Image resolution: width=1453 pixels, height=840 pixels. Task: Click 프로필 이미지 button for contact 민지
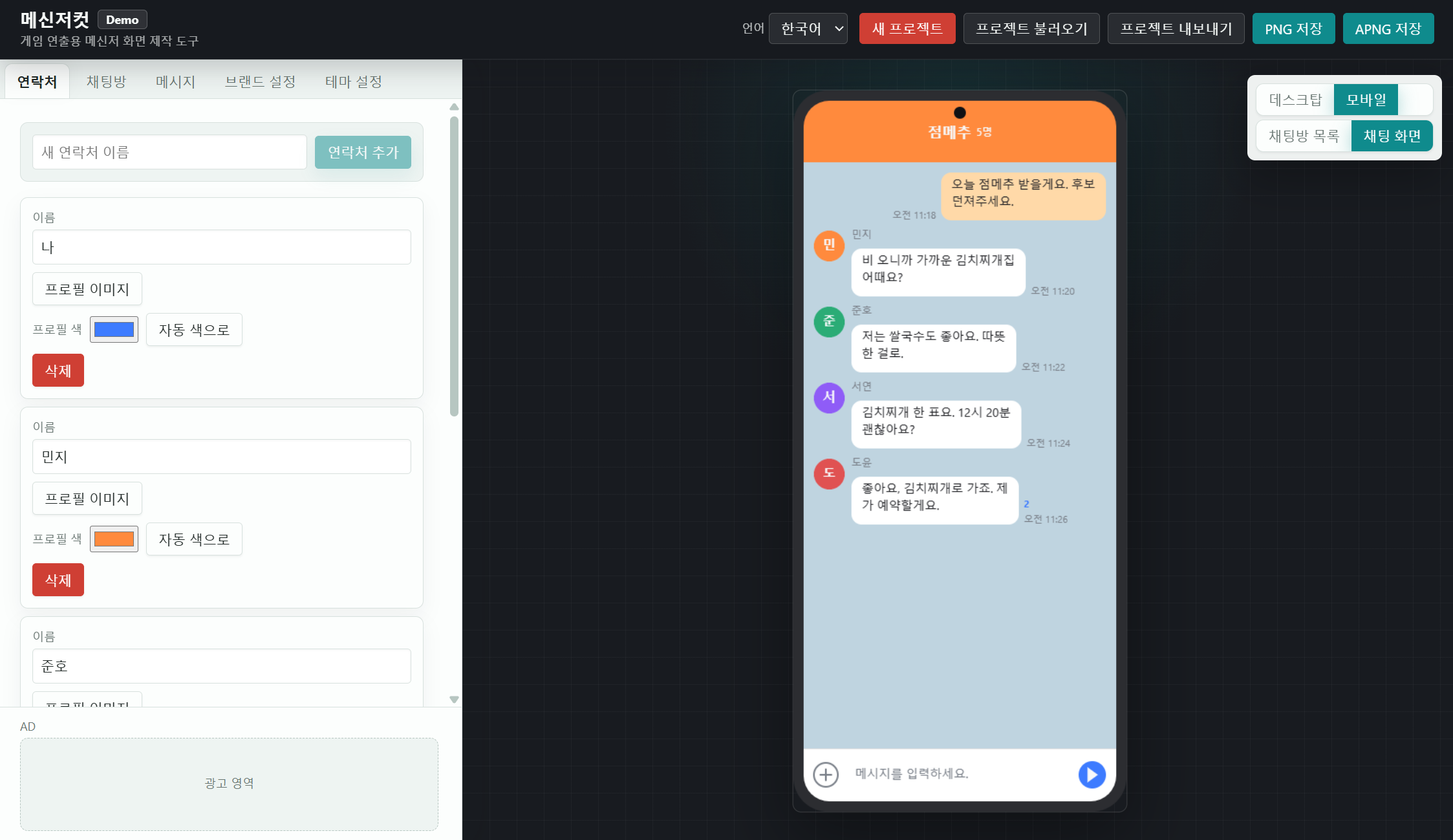(x=87, y=499)
